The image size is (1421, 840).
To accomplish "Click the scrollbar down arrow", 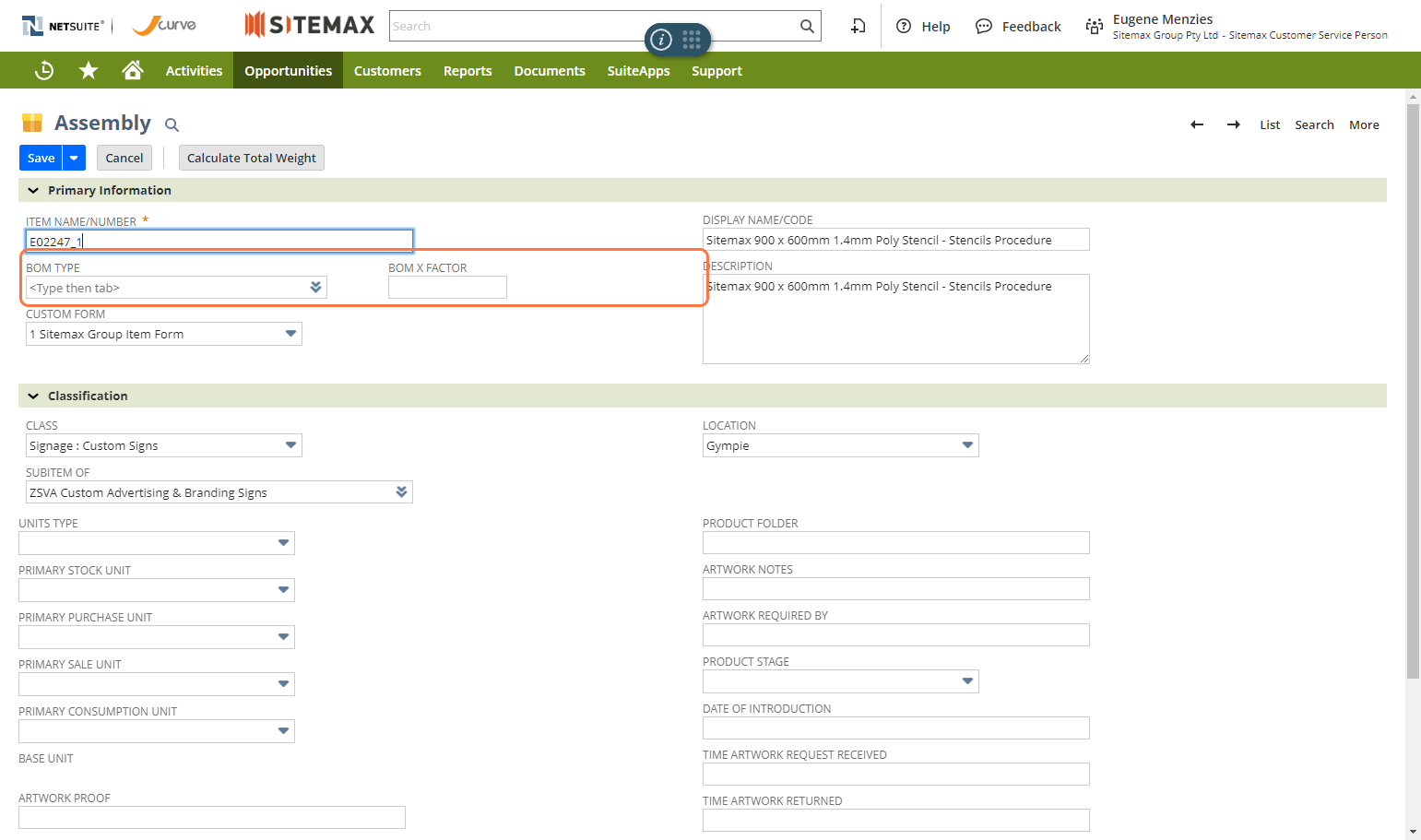I will pyautogui.click(x=1413, y=833).
